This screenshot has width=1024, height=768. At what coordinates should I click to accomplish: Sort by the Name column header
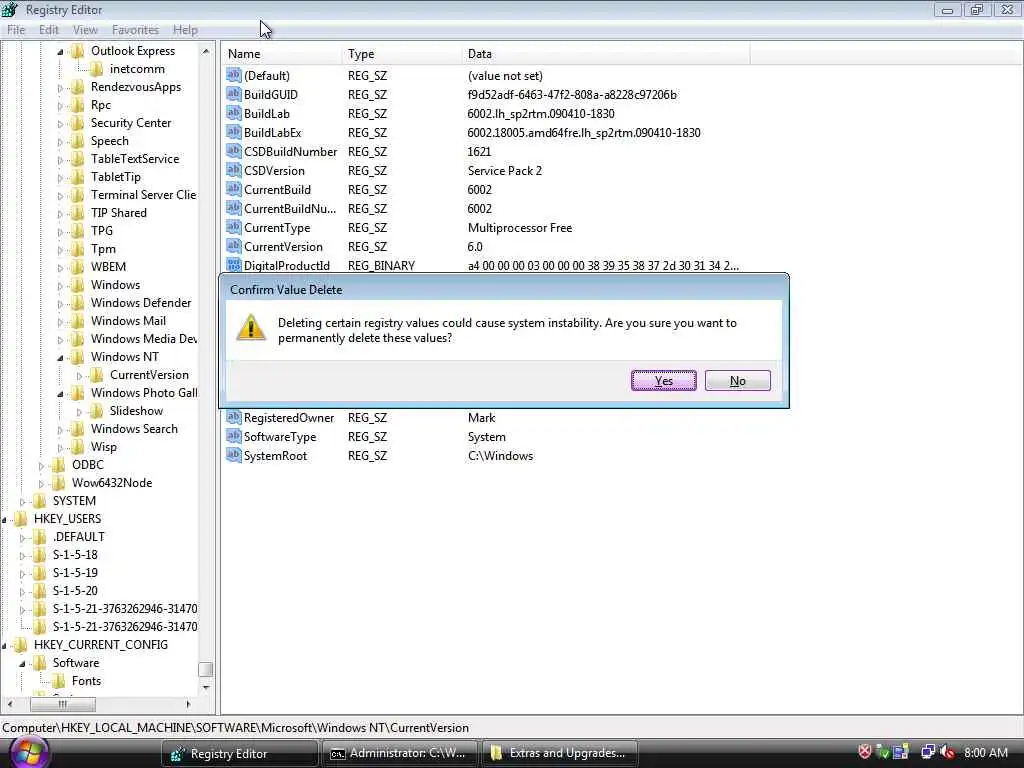tap(281, 54)
